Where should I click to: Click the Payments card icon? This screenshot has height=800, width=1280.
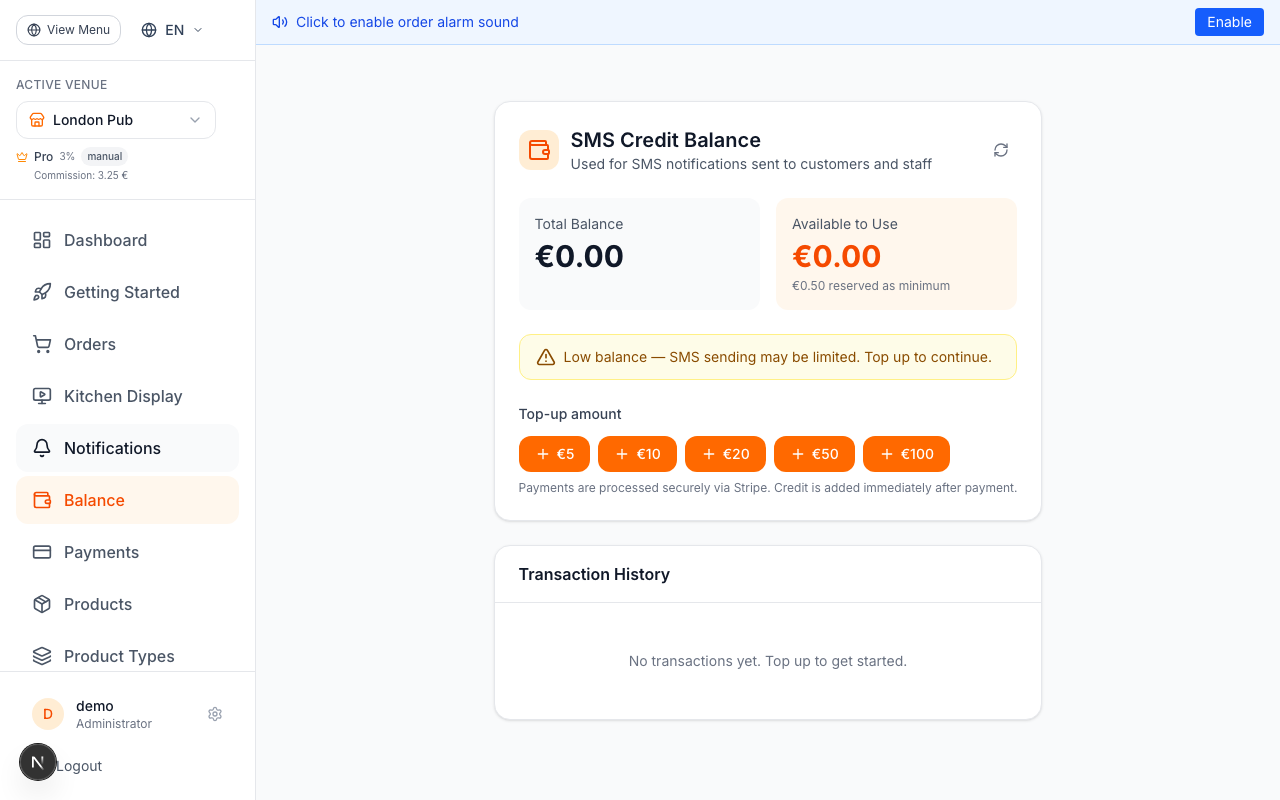(x=41, y=552)
